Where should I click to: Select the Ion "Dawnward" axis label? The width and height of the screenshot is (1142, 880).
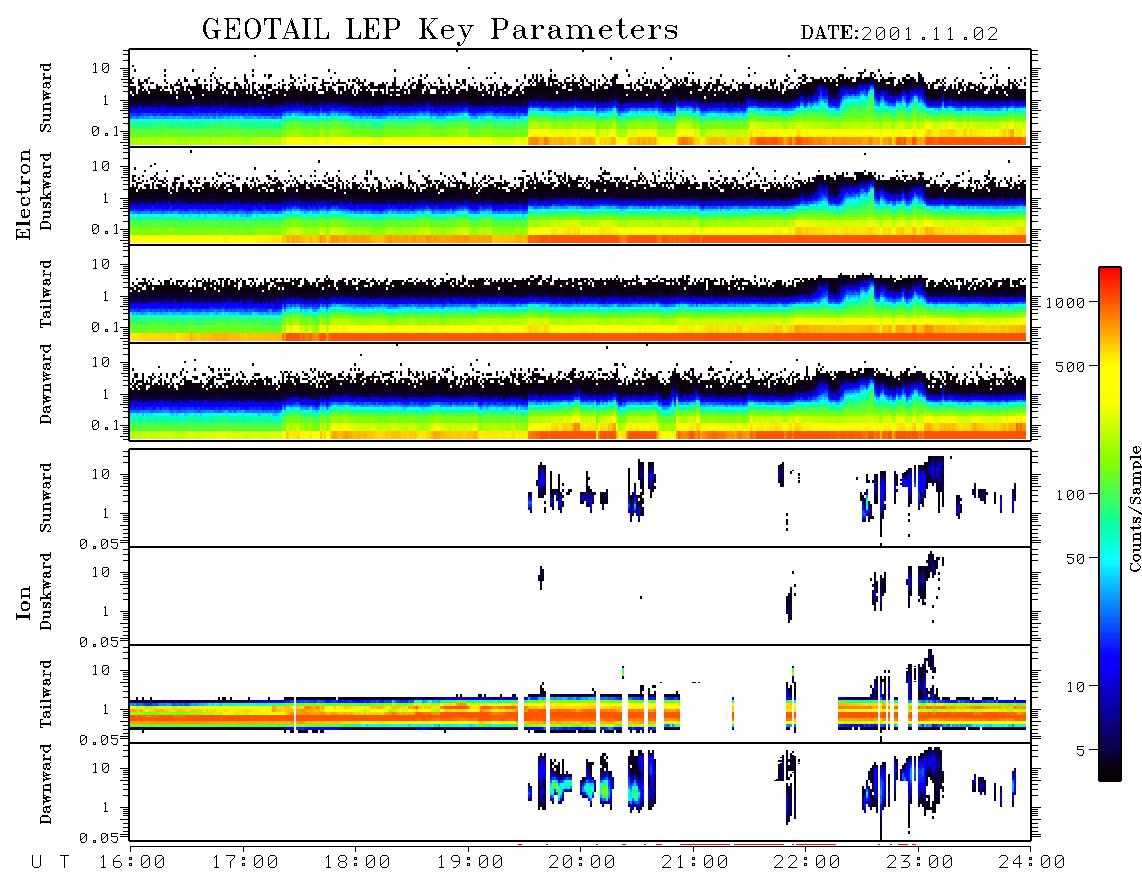point(46,783)
